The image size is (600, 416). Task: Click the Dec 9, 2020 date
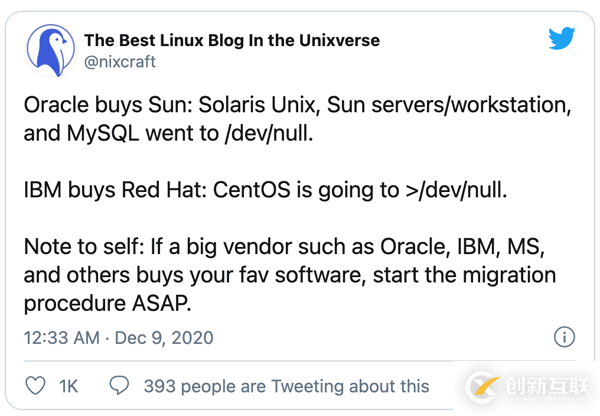pyautogui.click(x=163, y=338)
